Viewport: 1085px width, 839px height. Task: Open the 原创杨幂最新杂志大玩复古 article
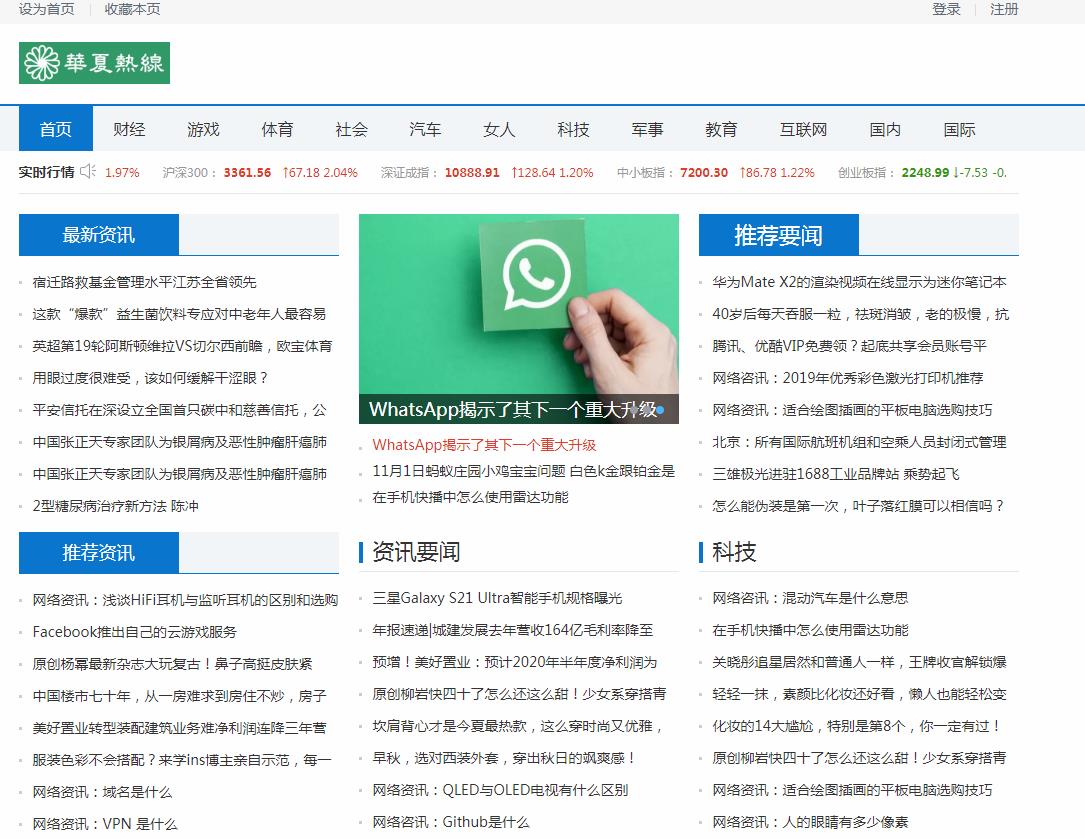click(172, 664)
